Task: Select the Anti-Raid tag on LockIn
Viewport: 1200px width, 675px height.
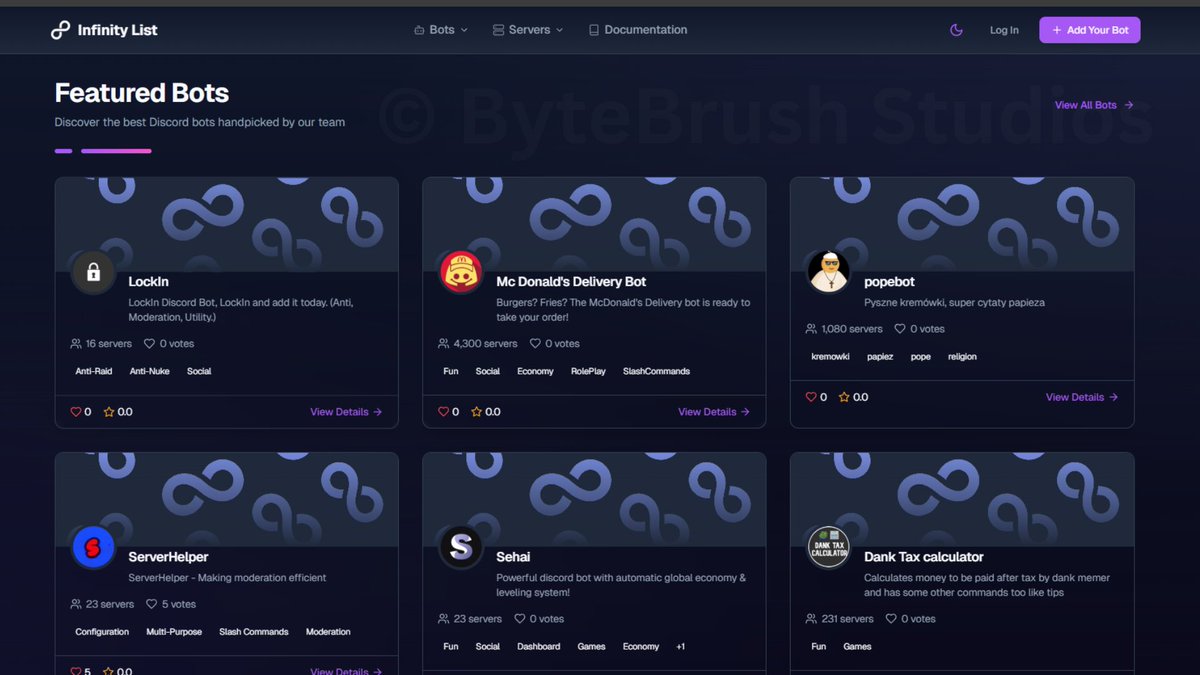Action: 94,371
